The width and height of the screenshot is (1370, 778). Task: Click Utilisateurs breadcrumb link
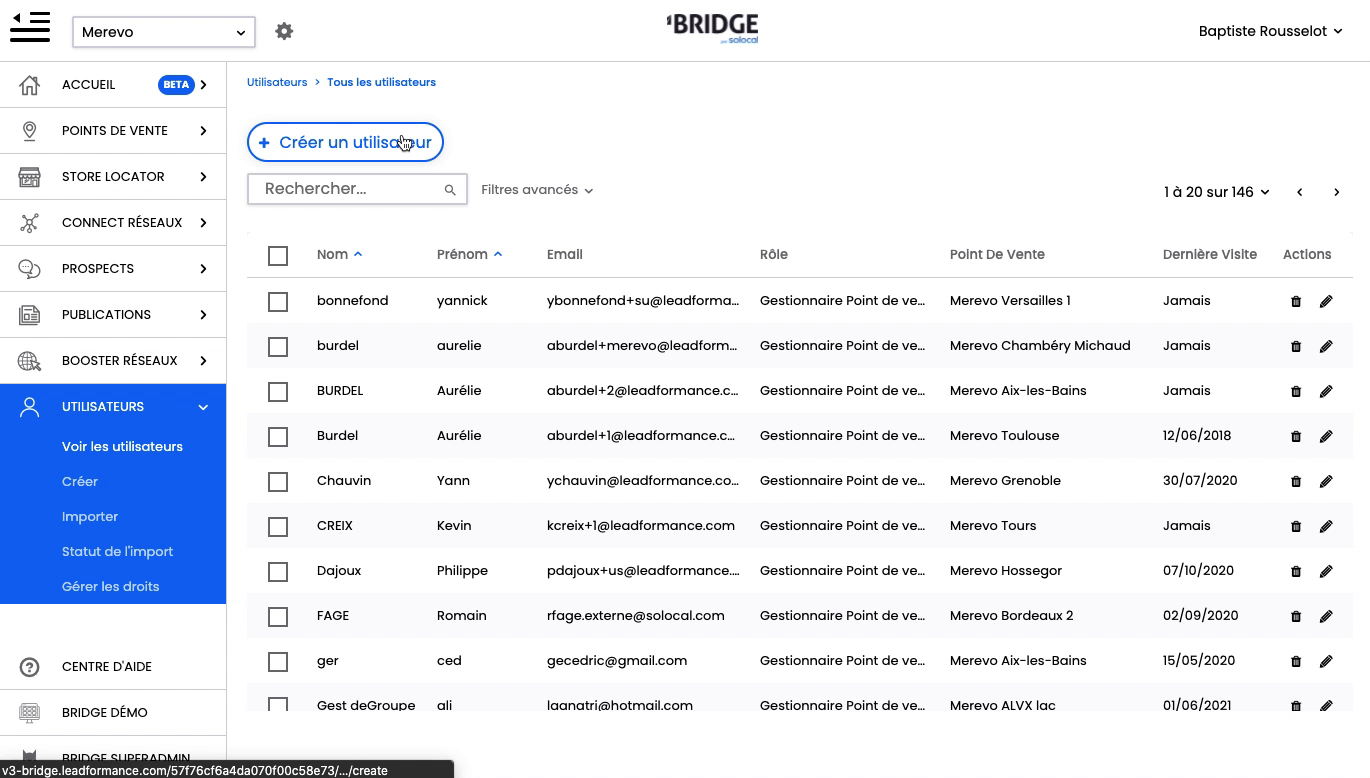pos(277,82)
